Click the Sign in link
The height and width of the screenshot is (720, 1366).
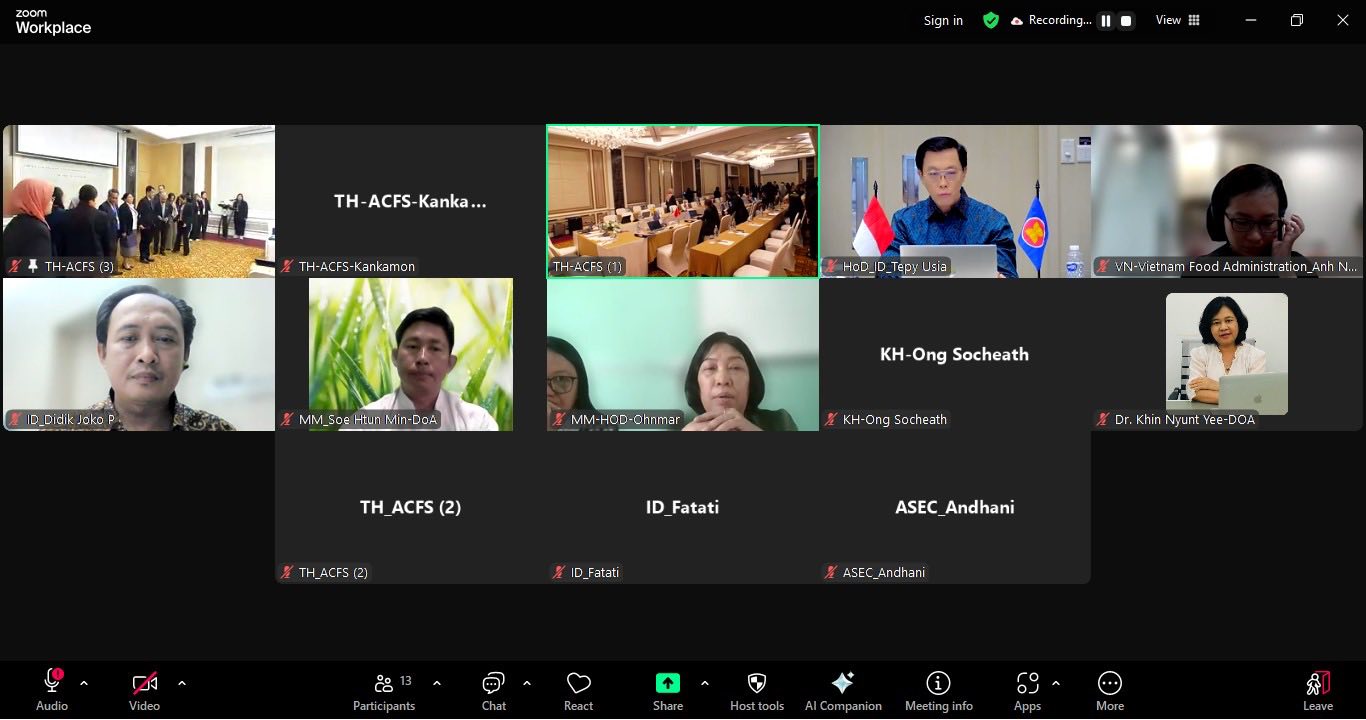pyautogui.click(x=943, y=20)
